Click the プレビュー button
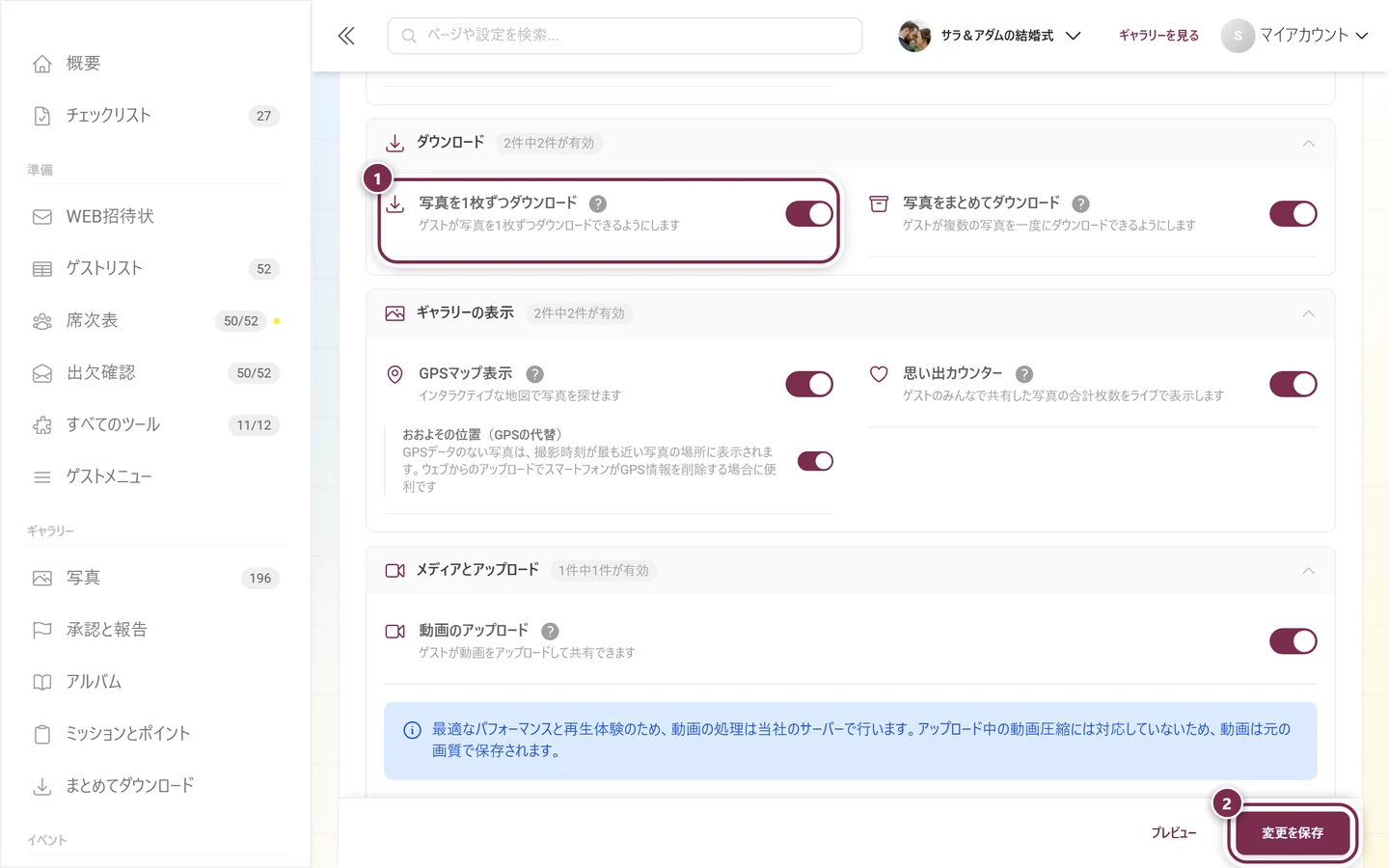 (1173, 833)
